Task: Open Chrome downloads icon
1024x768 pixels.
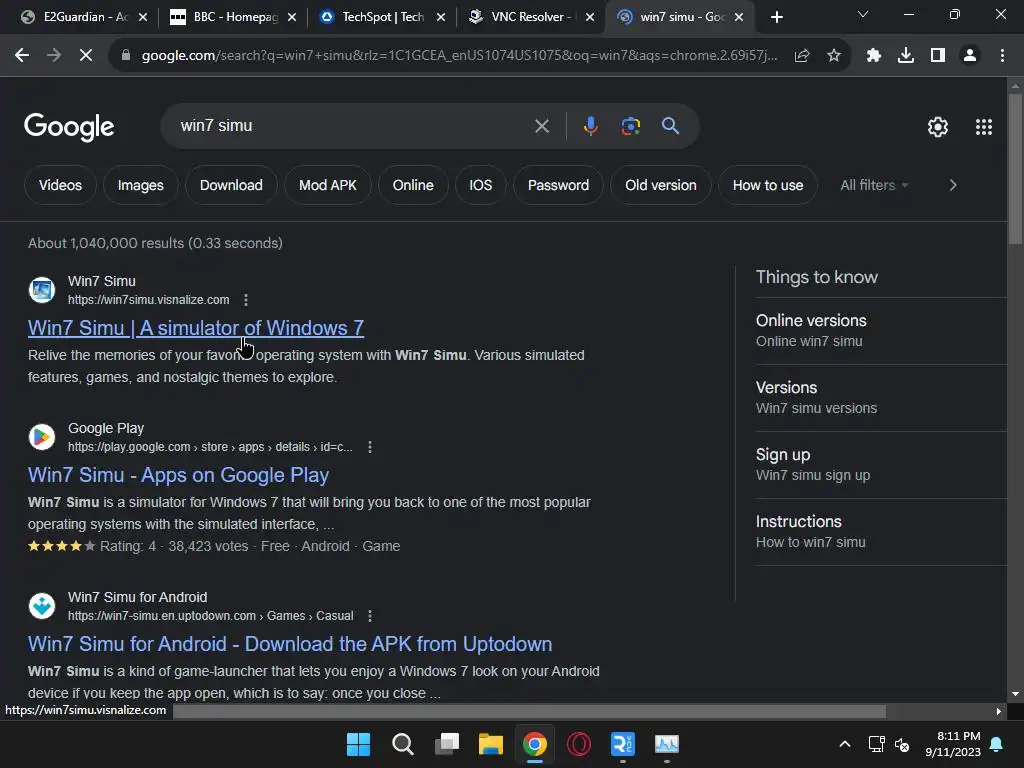Action: pyautogui.click(x=906, y=56)
